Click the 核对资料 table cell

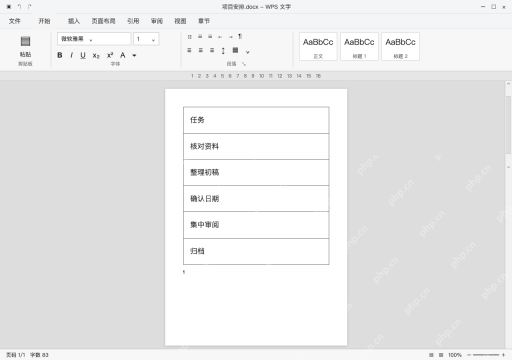click(x=256, y=146)
